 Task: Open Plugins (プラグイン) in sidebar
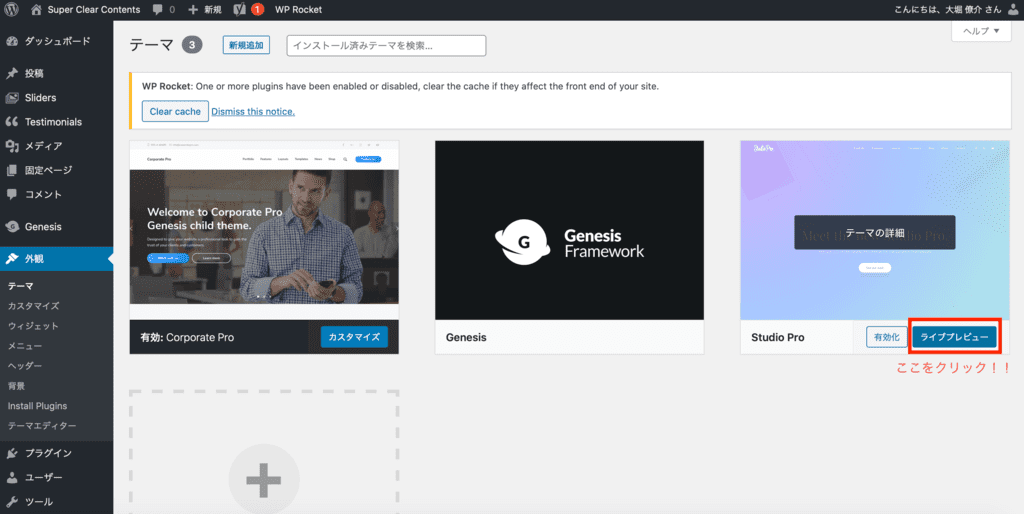point(48,453)
